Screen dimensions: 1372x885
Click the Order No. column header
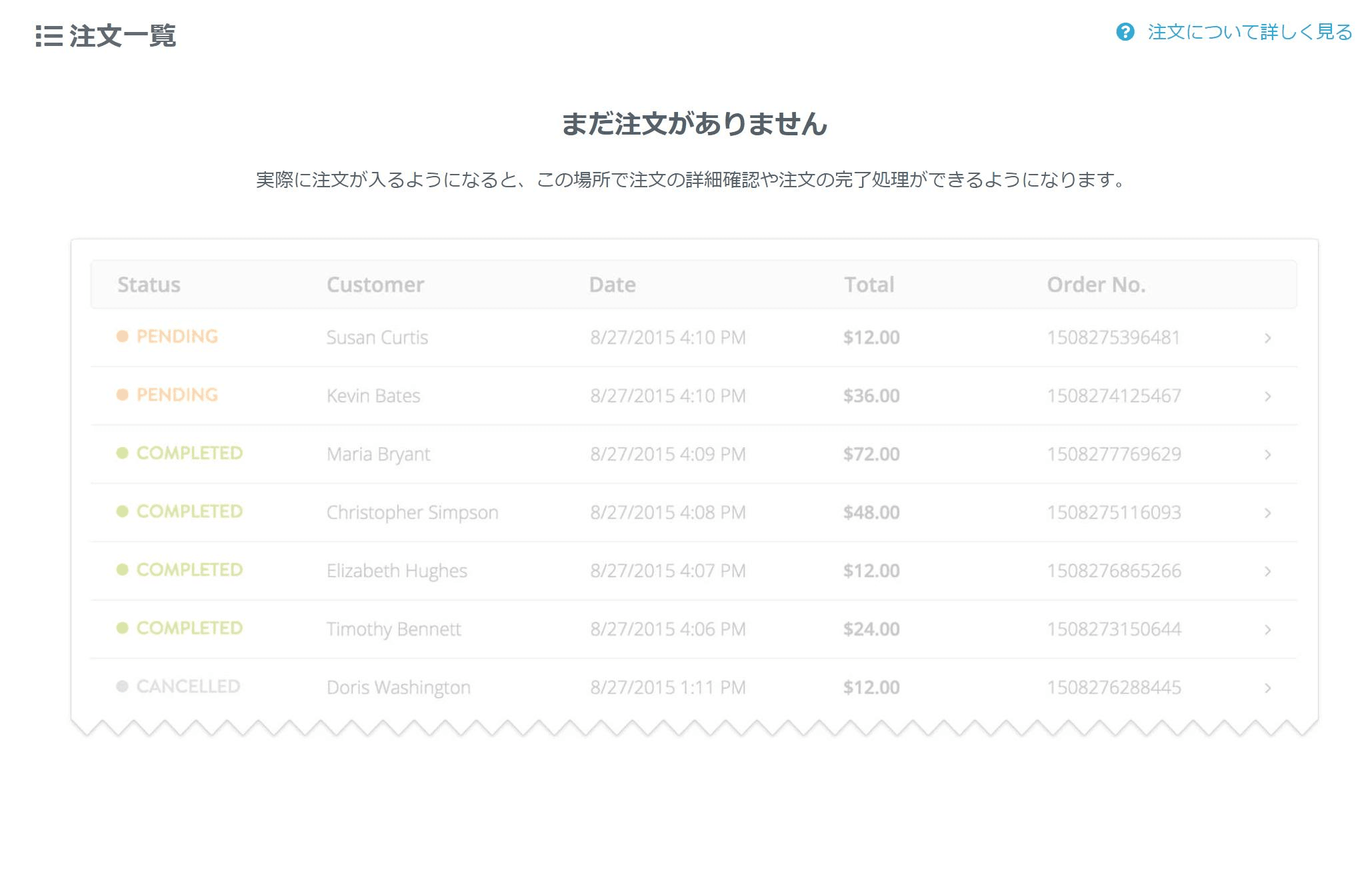click(1096, 285)
